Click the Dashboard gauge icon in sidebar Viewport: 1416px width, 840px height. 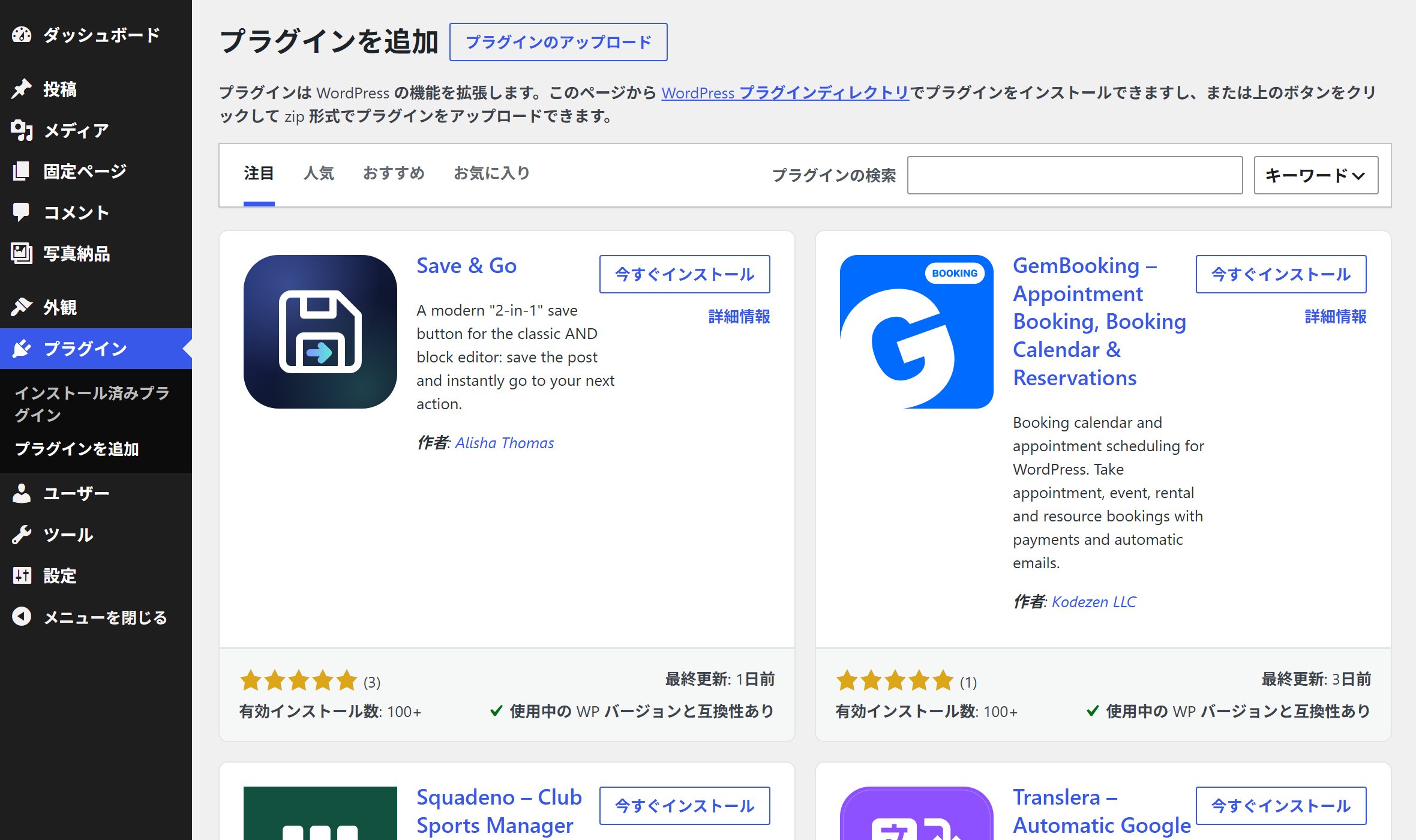(x=22, y=35)
